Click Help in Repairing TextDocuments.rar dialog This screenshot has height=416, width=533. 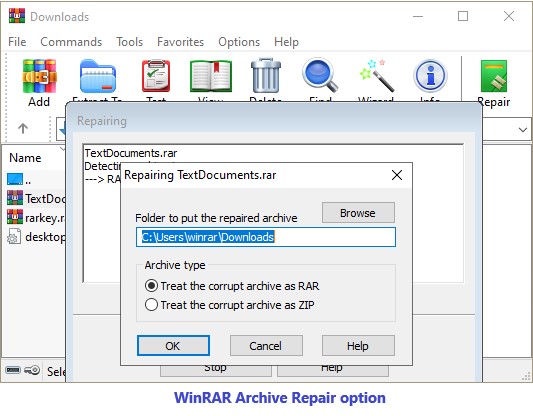[358, 346]
